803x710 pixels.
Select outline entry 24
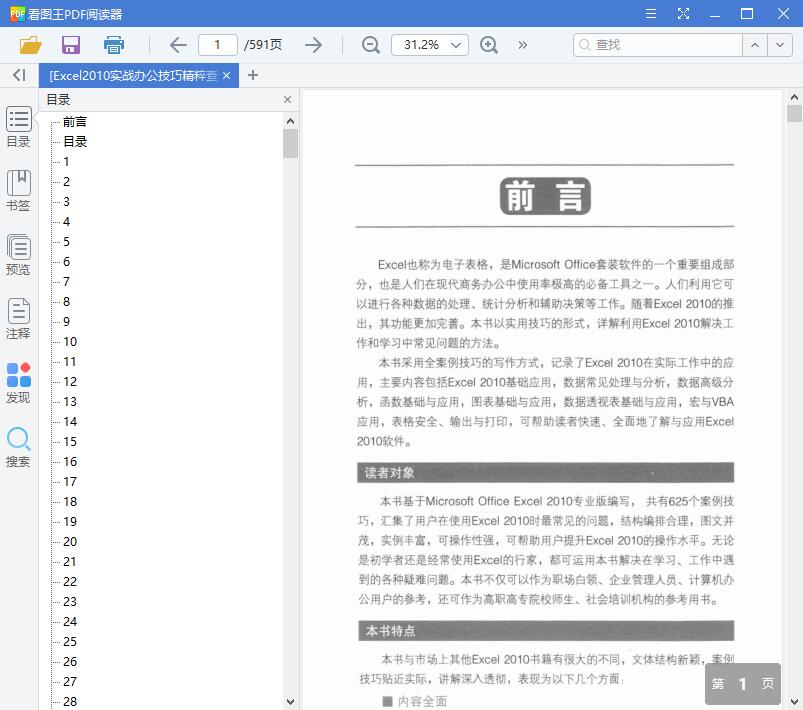coord(70,621)
